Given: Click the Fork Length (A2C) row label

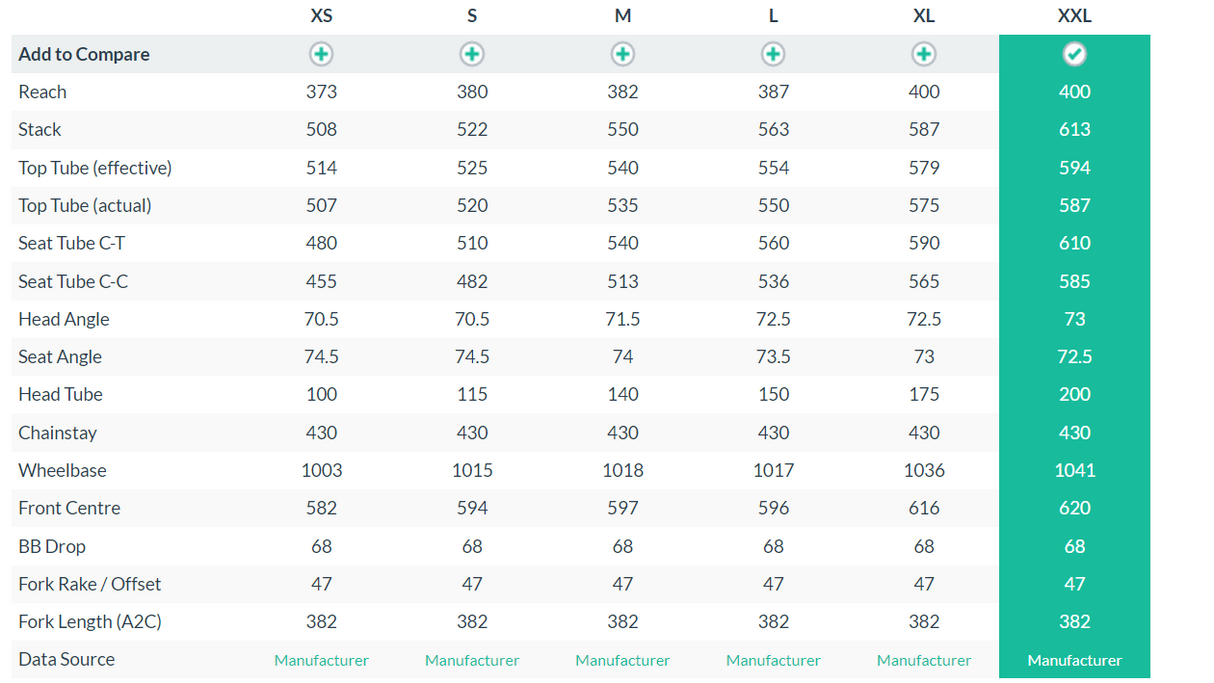Looking at the screenshot, I should [x=89, y=621].
